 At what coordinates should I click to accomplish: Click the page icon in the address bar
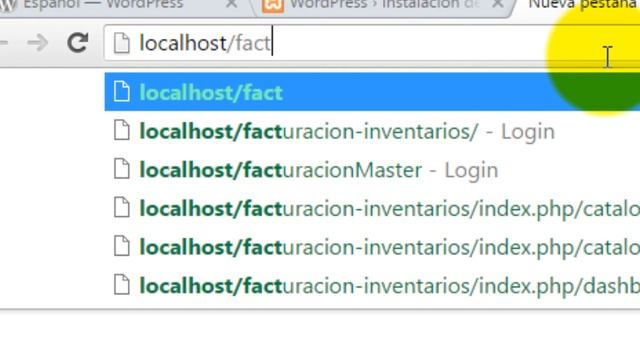click(x=122, y=43)
